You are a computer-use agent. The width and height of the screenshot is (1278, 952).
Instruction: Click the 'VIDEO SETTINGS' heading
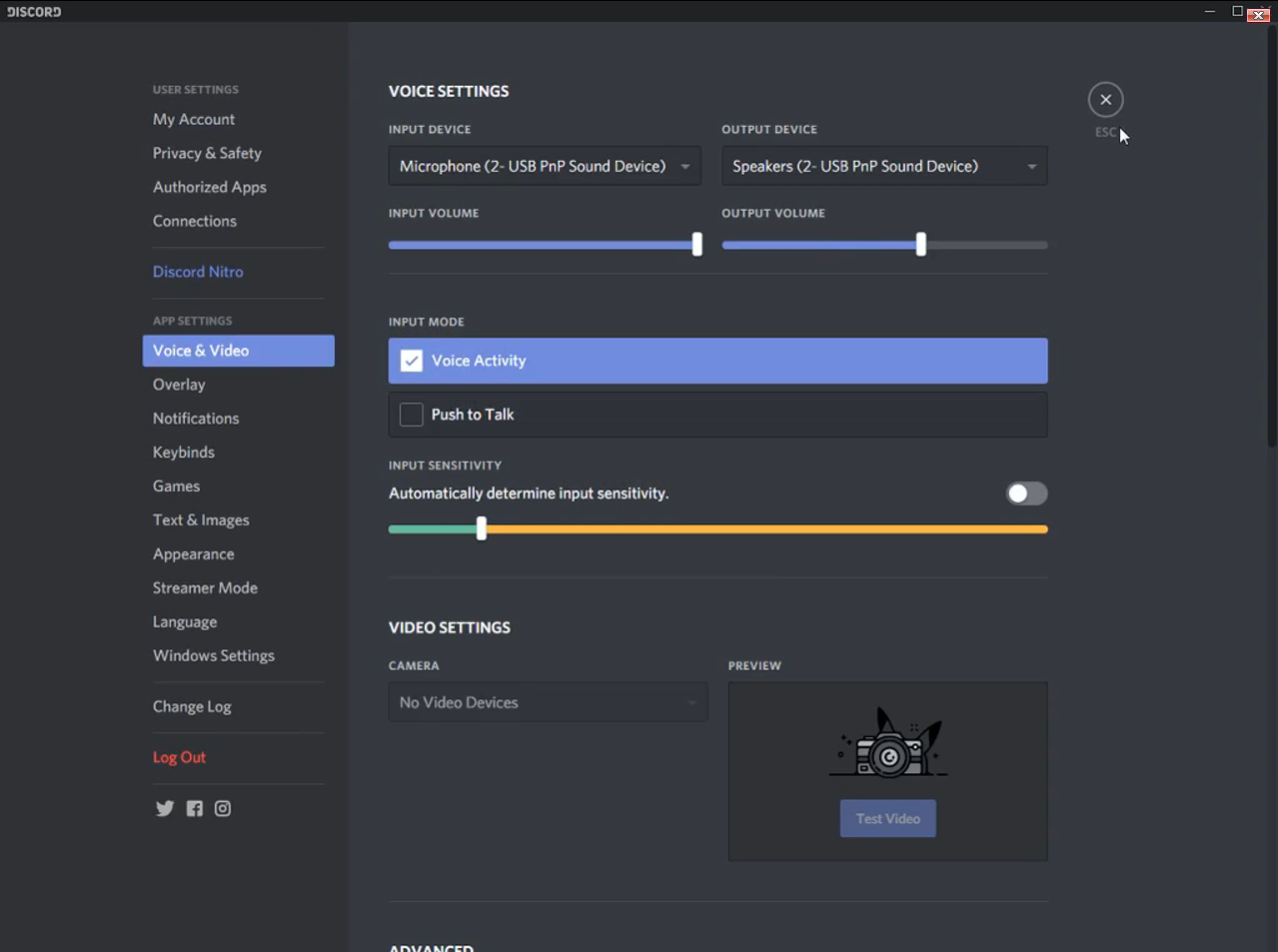tap(450, 627)
